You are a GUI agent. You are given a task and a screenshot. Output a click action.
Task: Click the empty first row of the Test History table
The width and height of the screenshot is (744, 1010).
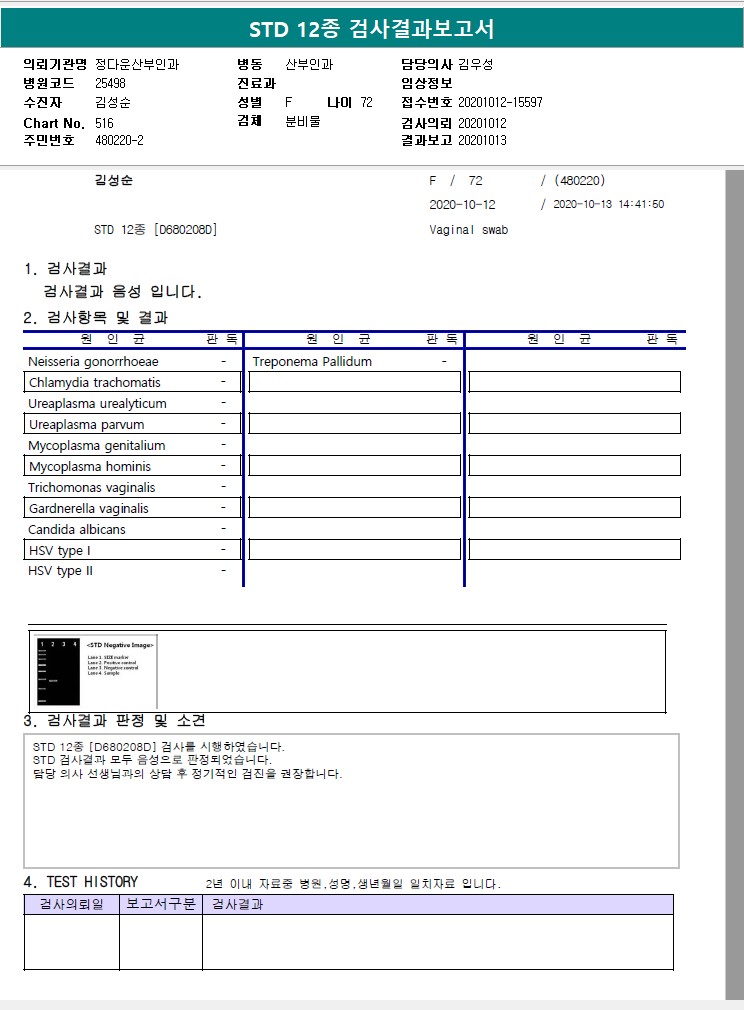[348, 941]
